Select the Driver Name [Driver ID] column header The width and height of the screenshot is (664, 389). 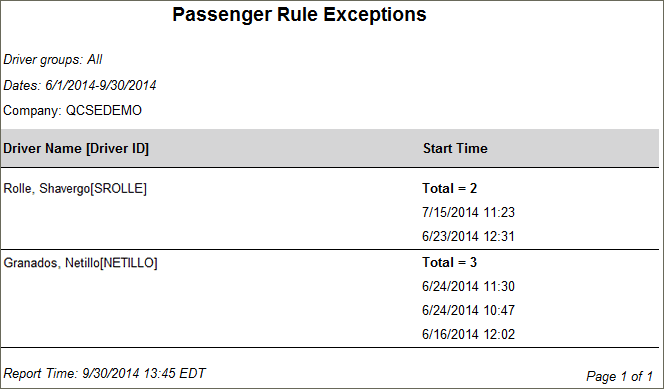76,149
